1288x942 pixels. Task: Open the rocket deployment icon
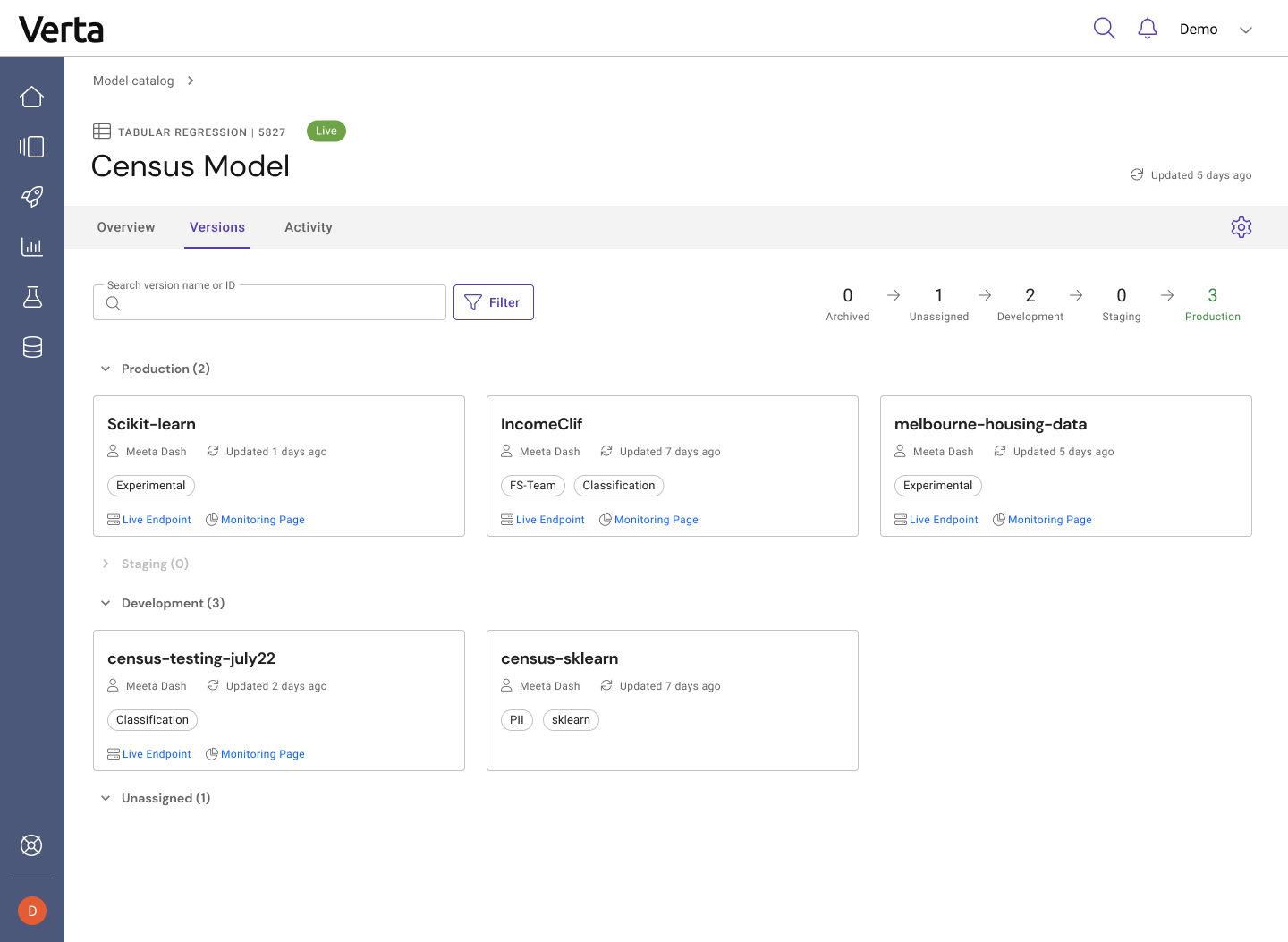click(x=32, y=197)
